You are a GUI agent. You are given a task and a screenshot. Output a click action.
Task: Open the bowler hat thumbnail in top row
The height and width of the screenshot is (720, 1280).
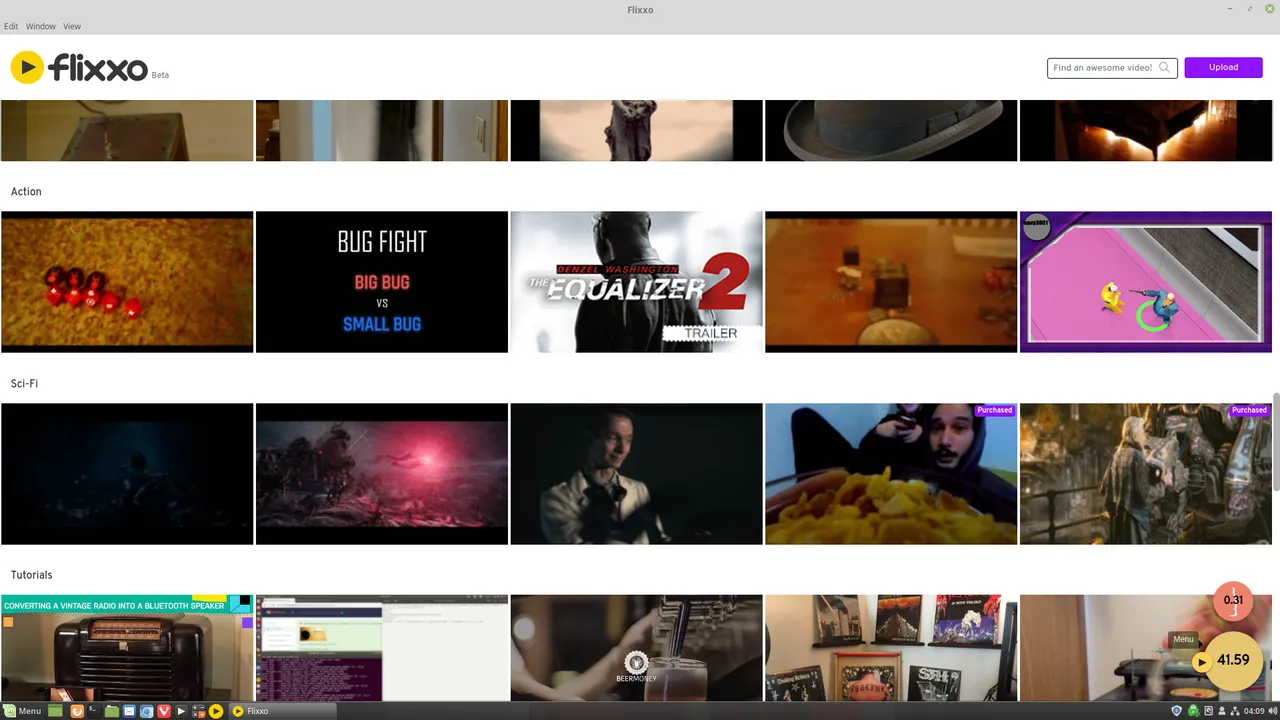click(x=891, y=130)
